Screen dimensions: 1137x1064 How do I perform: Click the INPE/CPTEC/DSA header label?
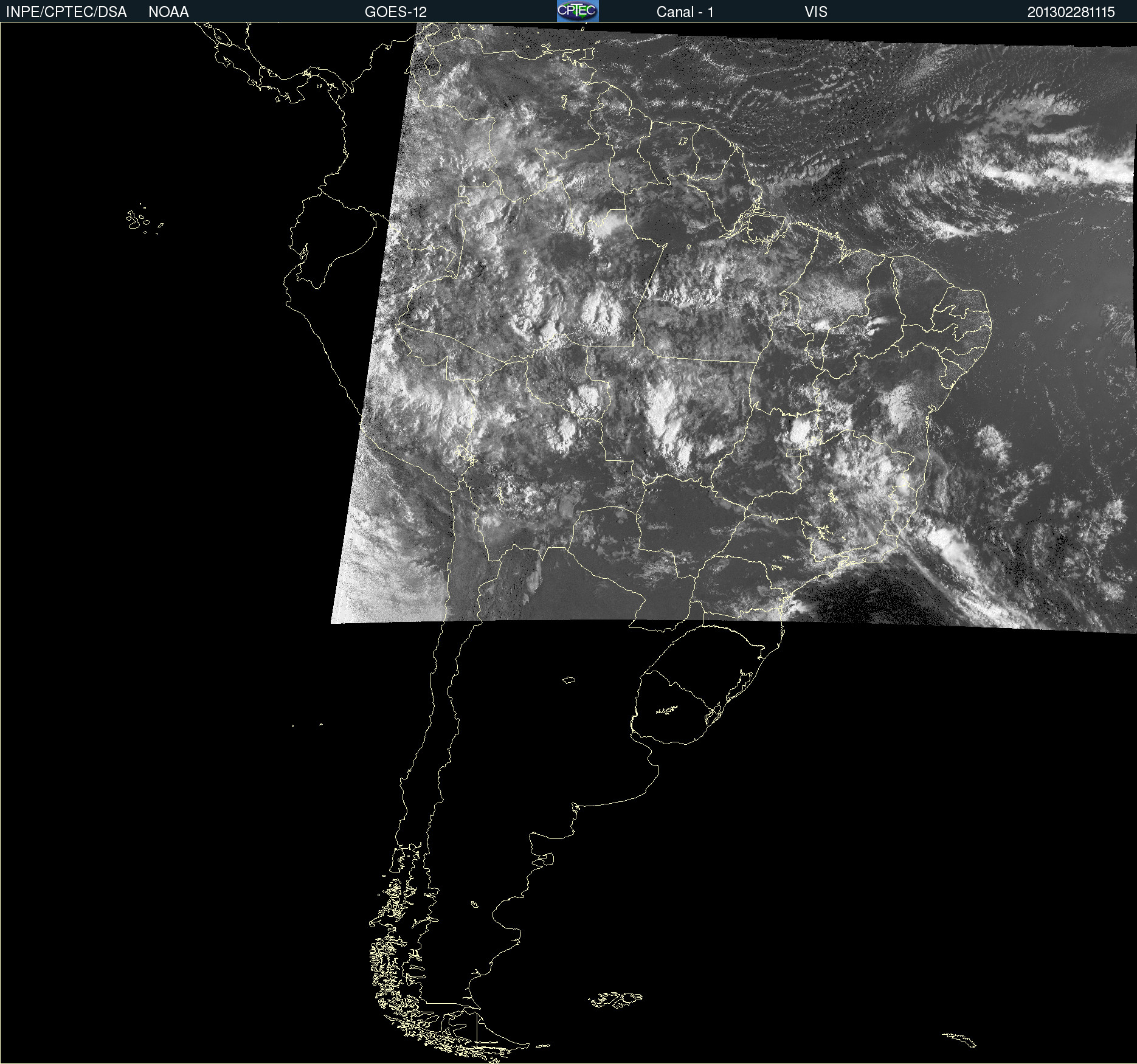pos(66,12)
